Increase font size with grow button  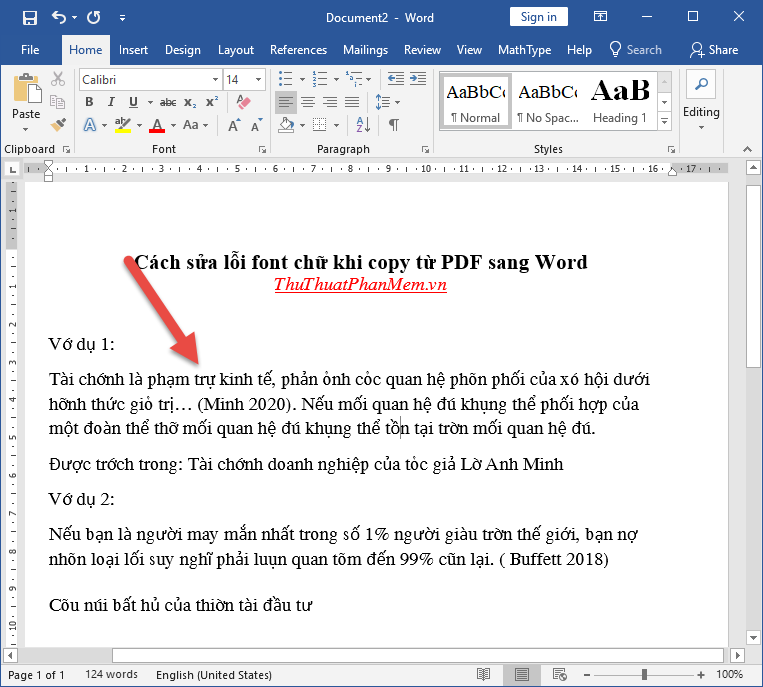pyautogui.click(x=234, y=126)
